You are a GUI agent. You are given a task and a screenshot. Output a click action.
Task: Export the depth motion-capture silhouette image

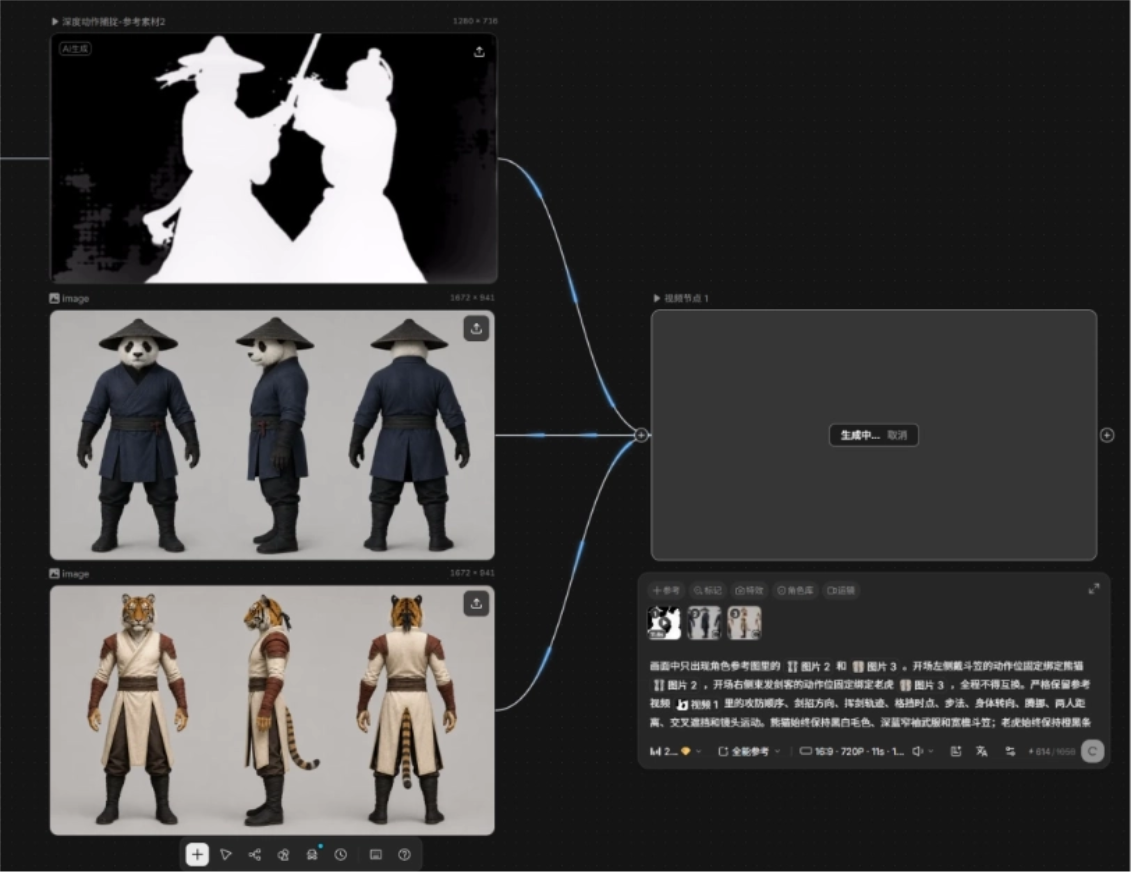pyautogui.click(x=479, y=52)
